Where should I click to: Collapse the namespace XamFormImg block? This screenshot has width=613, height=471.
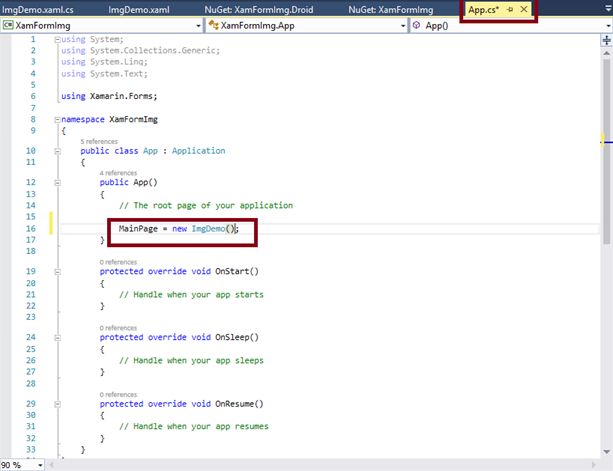pyautogui.click(x=57, y=120)
